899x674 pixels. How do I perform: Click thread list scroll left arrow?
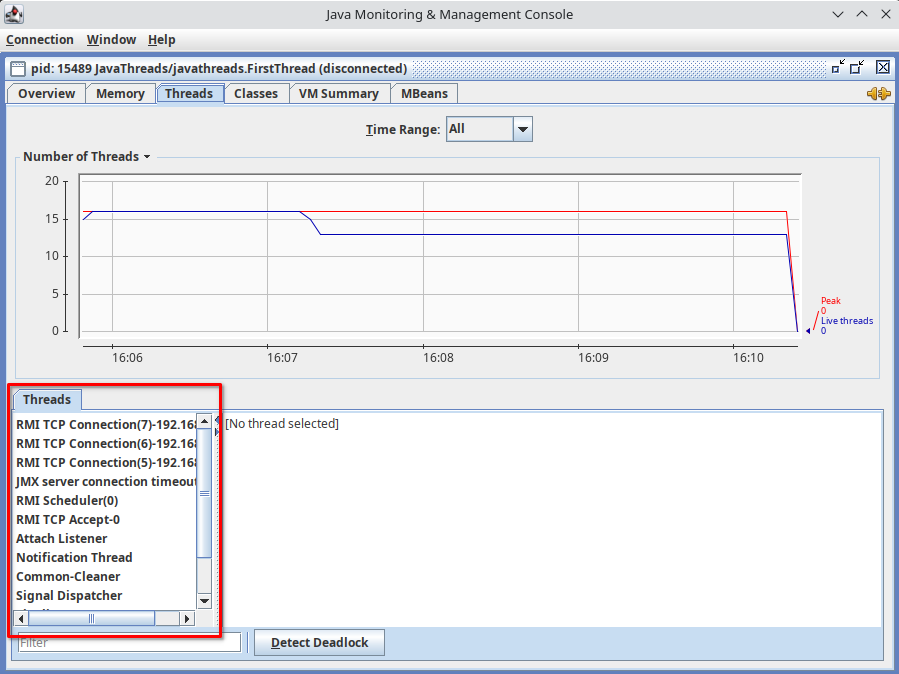click(21, 618)
